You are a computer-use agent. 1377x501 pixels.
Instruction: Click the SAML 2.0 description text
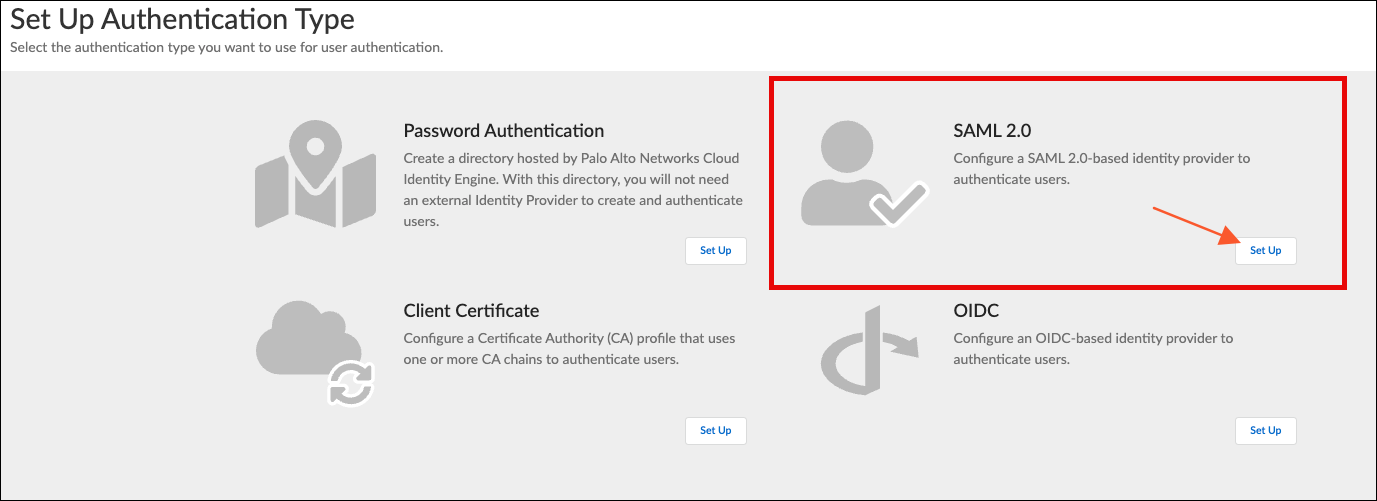click(x=1101, y=169)
